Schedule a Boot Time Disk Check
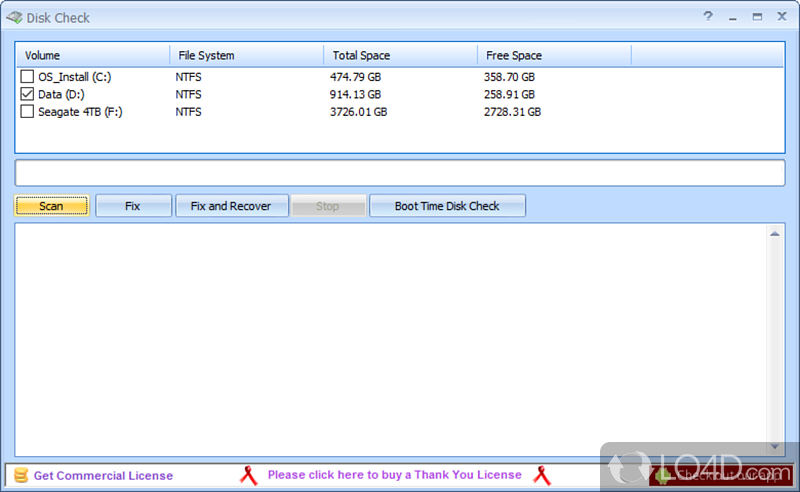This screenshot has width=800, height=492. pyautogui.click(x=447, y=206)
